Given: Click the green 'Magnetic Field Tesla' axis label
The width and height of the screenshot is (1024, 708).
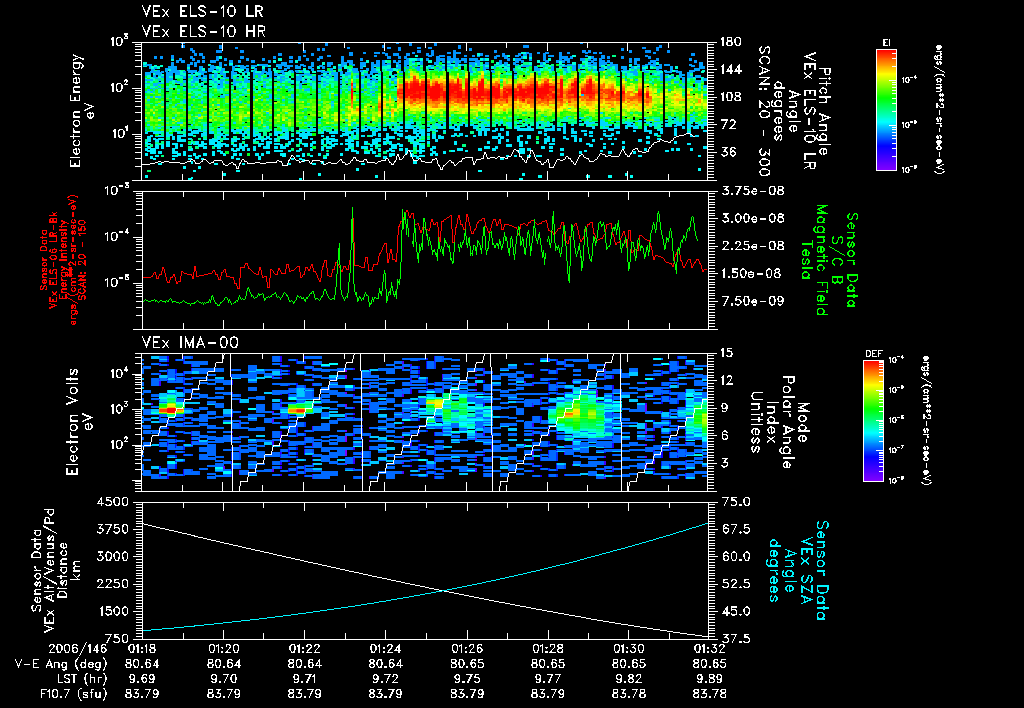Looking at the screenshot, I should [x=814, y=260].
